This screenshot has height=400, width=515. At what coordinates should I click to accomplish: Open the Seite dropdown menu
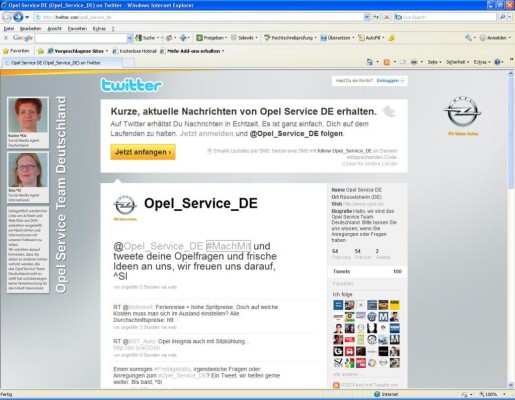tap(434, 62)
